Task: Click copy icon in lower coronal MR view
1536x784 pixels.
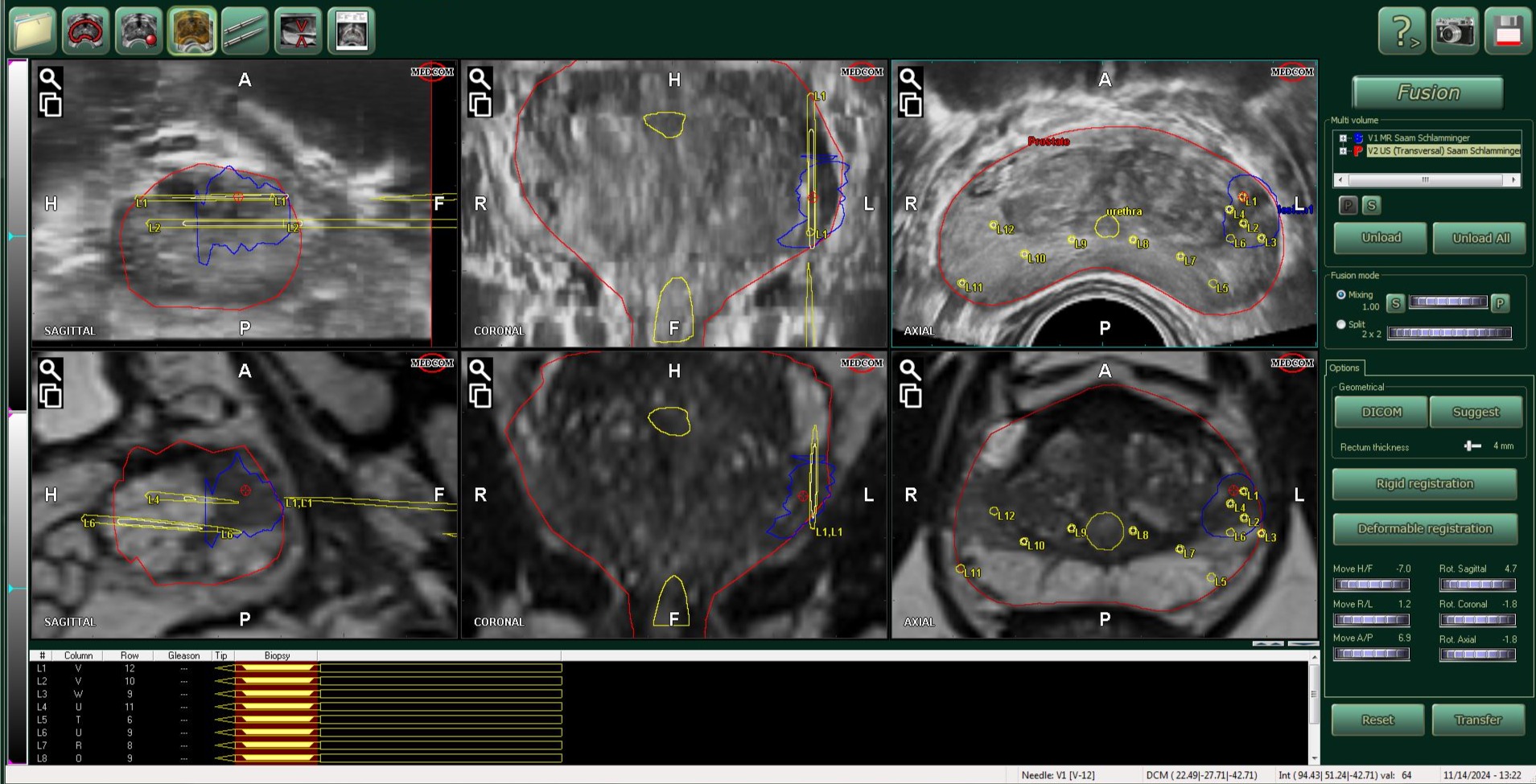Action: pyautogui.click(x=480, y=396)
